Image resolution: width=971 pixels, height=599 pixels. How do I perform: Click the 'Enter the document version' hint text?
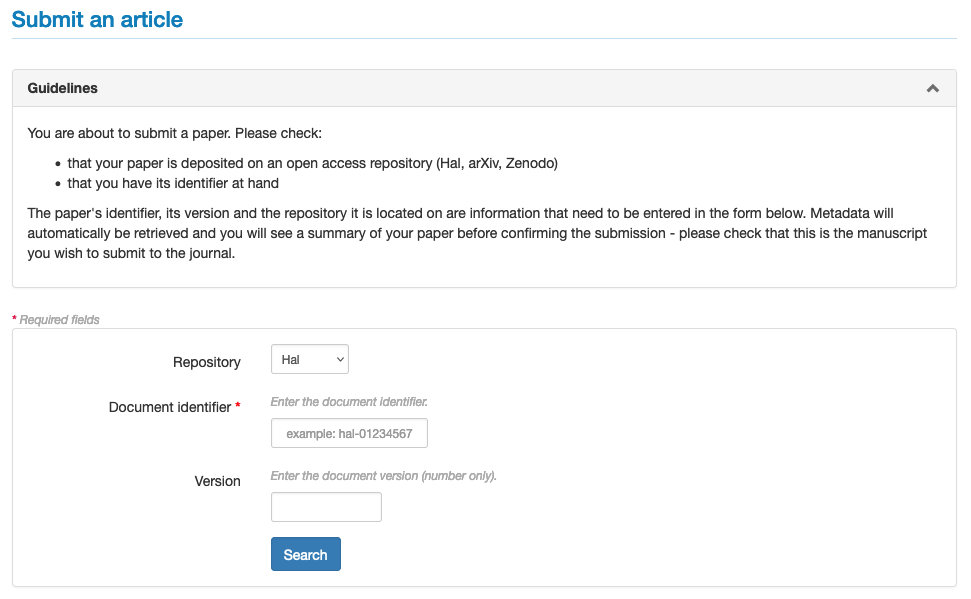coord(383,476)
